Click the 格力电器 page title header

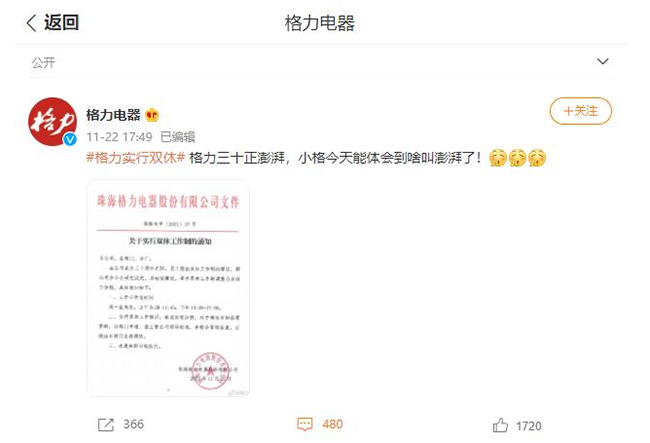pos(320,23)
